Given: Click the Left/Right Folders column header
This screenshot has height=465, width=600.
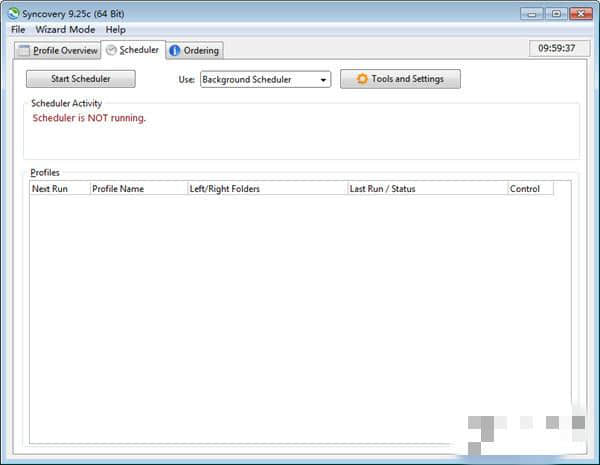Looking at the screenshot, I should coord(267,189).
